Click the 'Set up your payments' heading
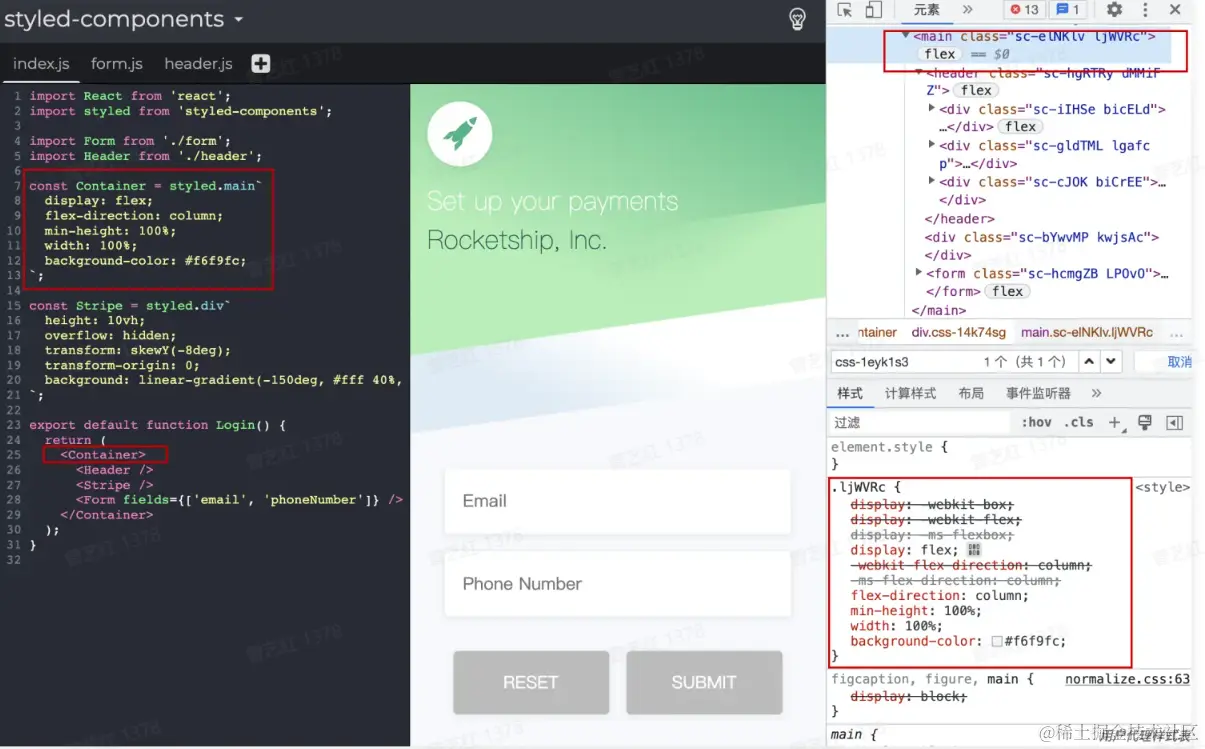1205x749 pixels. (552, 201)
